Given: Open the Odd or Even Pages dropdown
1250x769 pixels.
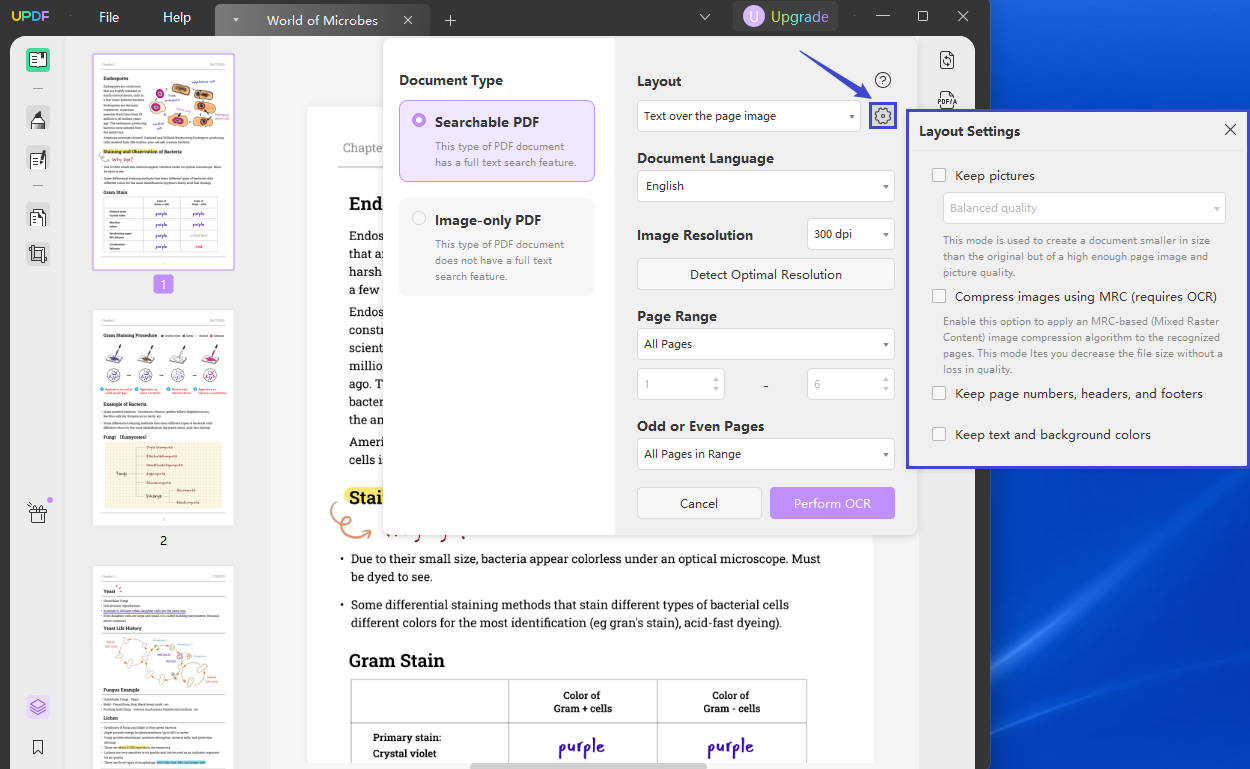Looking at the screenshot, I should [x=765, y=453].
